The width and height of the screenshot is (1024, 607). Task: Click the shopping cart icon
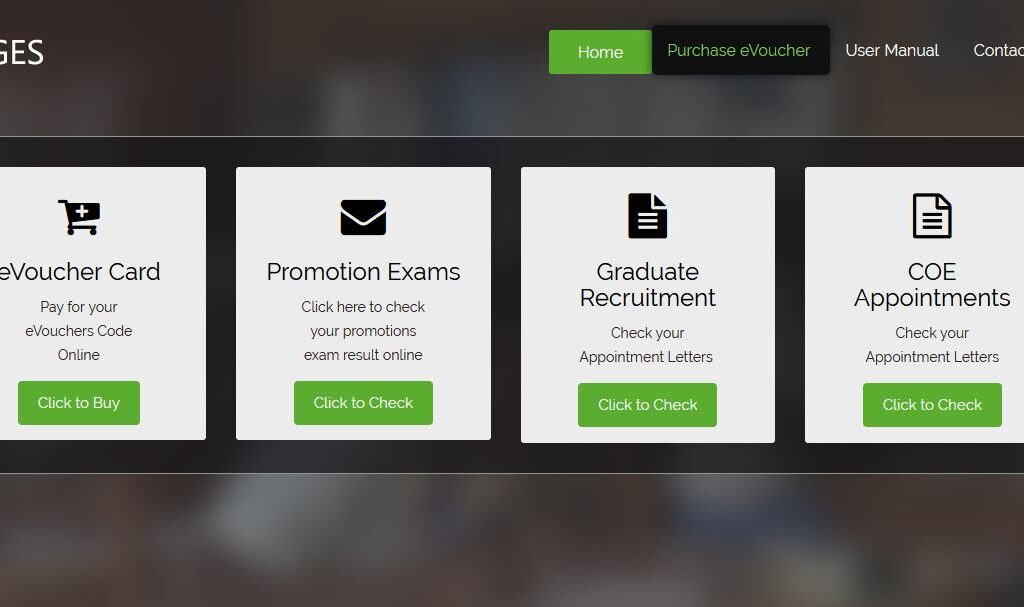(x=79, y=217)
